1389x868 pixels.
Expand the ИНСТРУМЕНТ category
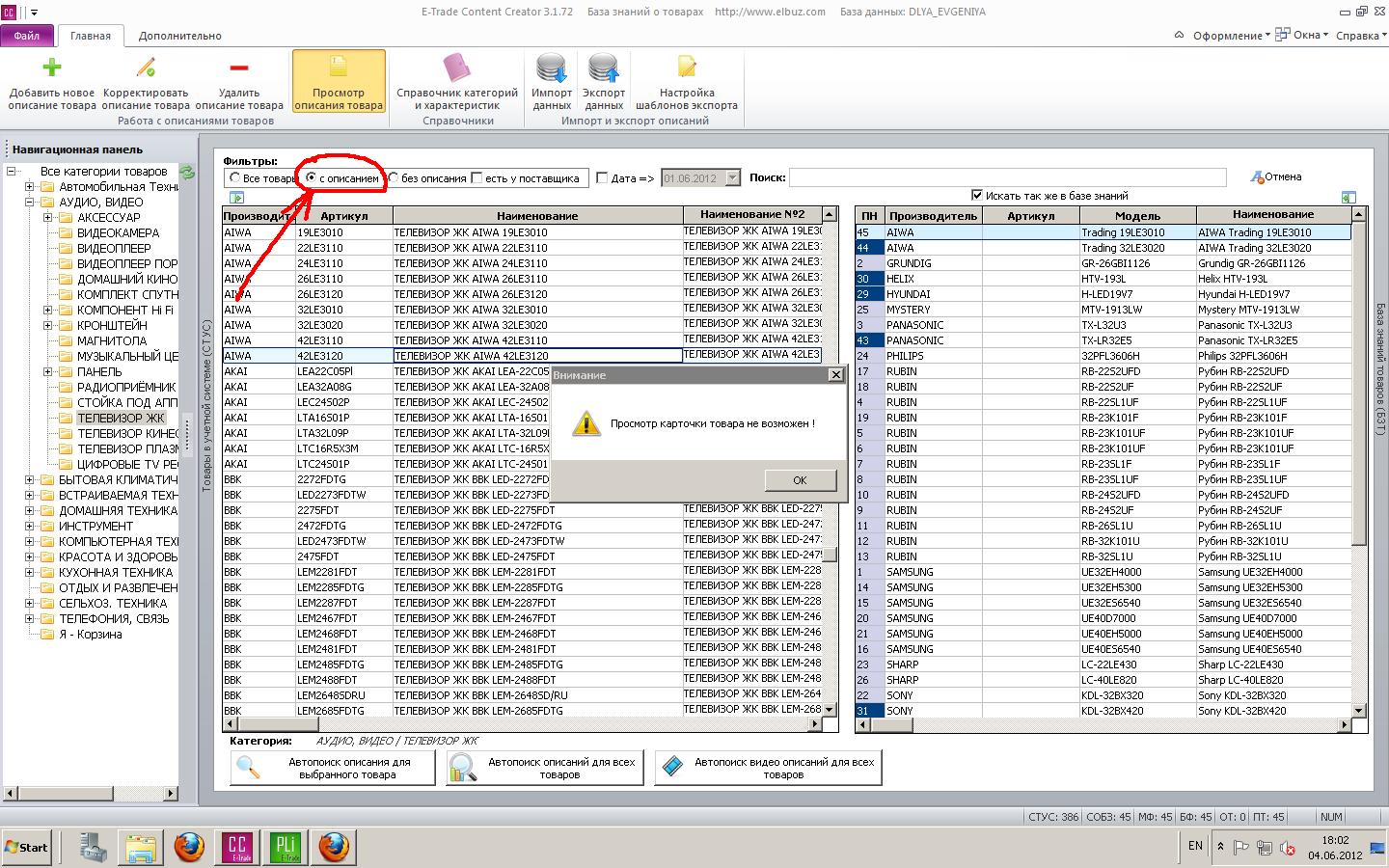(29, 527)
